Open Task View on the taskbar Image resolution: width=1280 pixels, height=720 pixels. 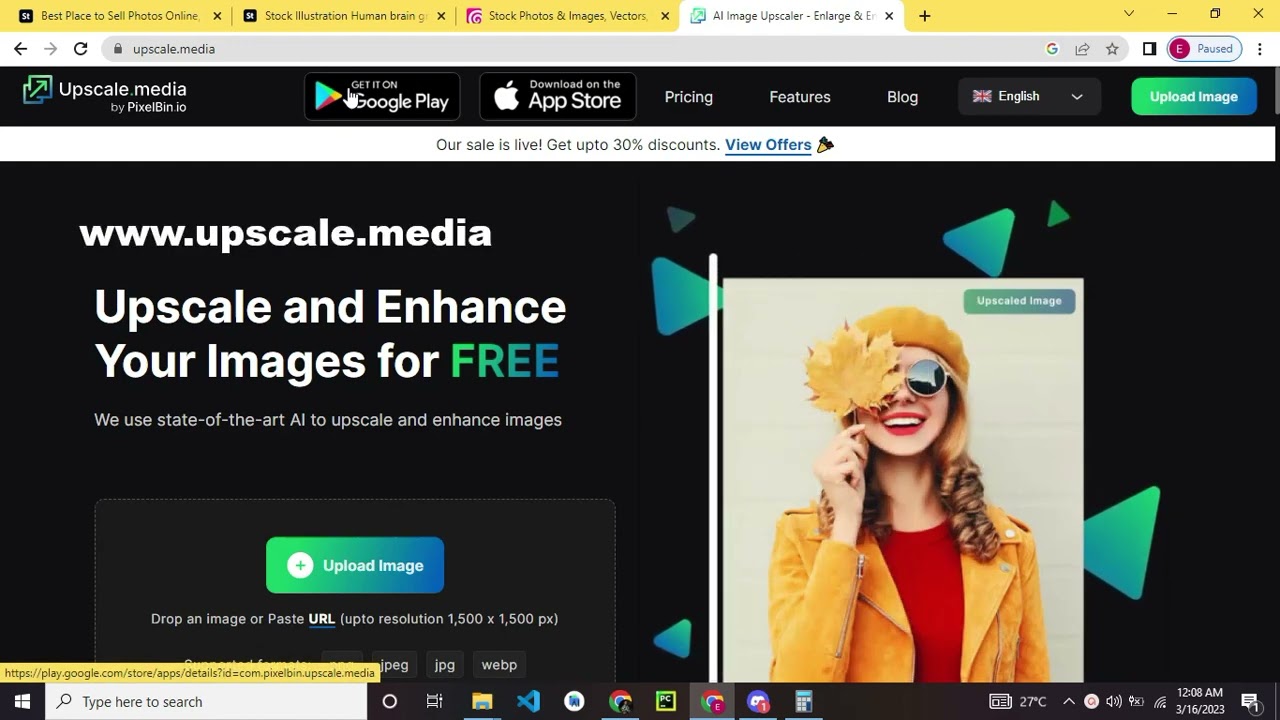point(434,702)
